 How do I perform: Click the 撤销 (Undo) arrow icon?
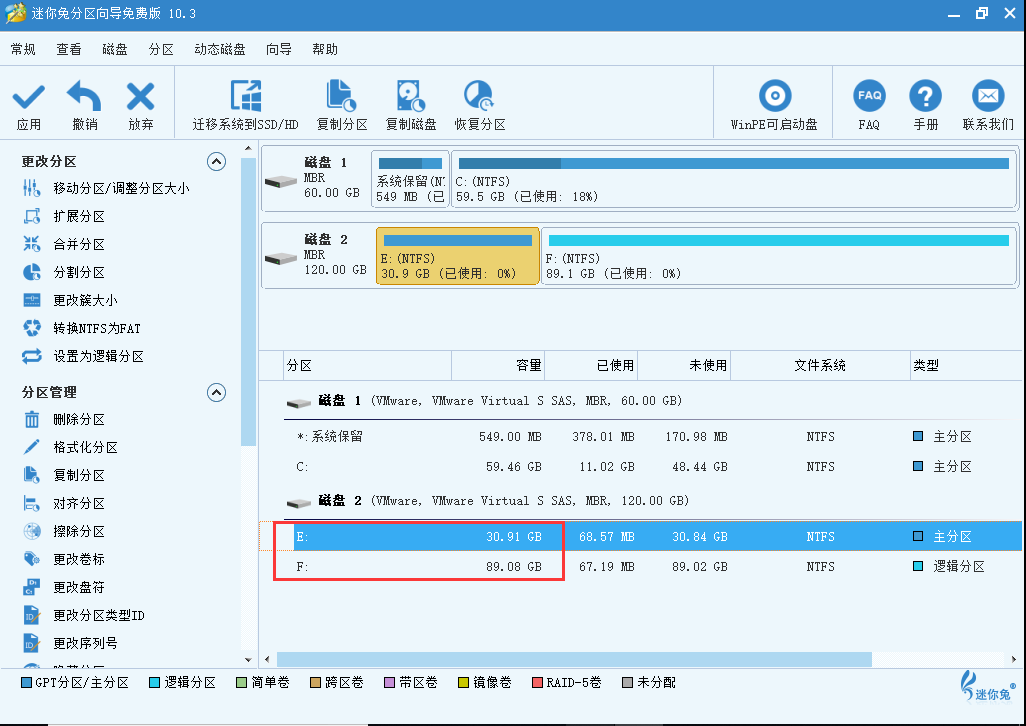[84, 96]
